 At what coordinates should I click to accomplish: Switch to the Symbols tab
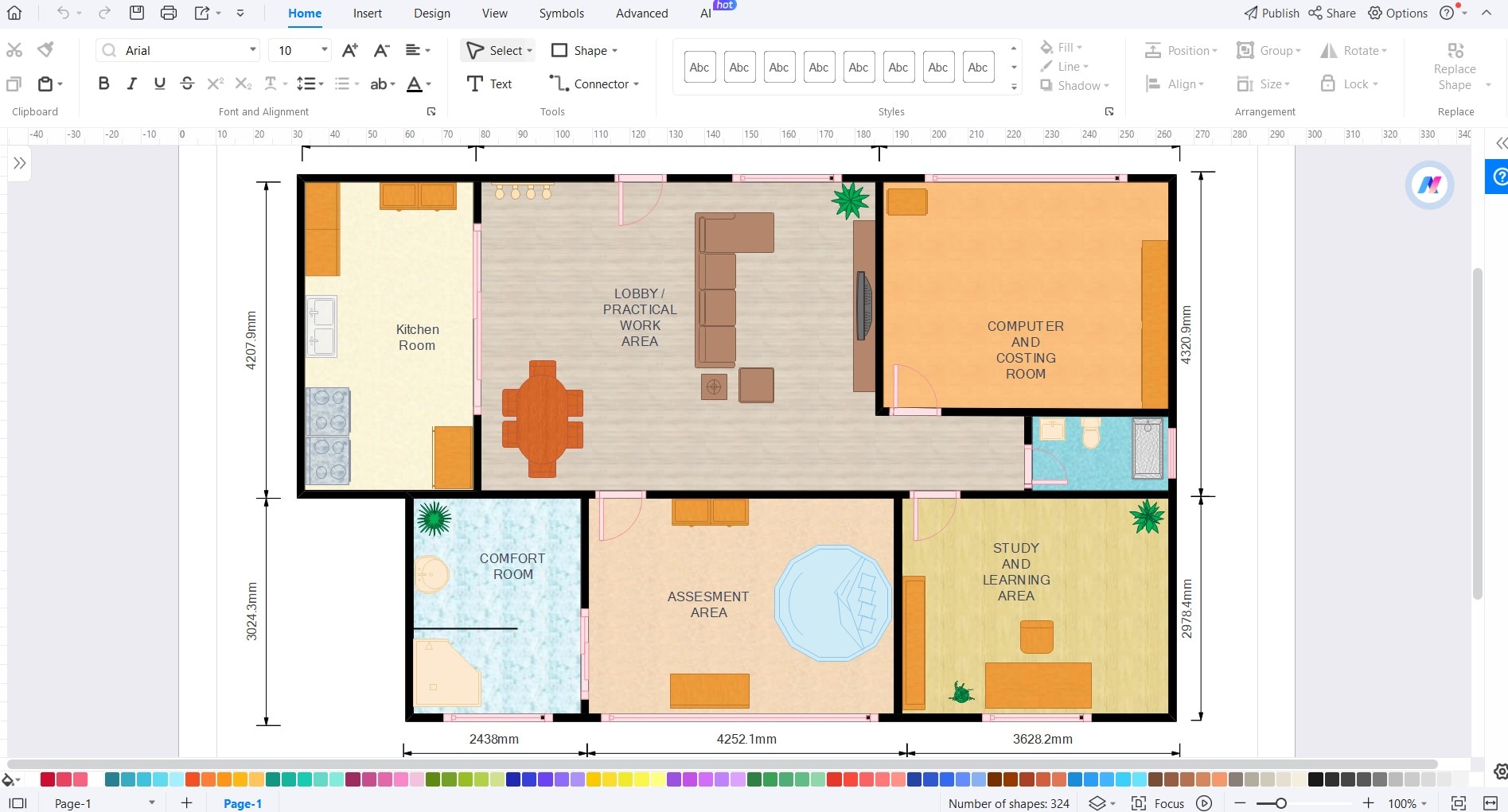click(x=562, y=13)
